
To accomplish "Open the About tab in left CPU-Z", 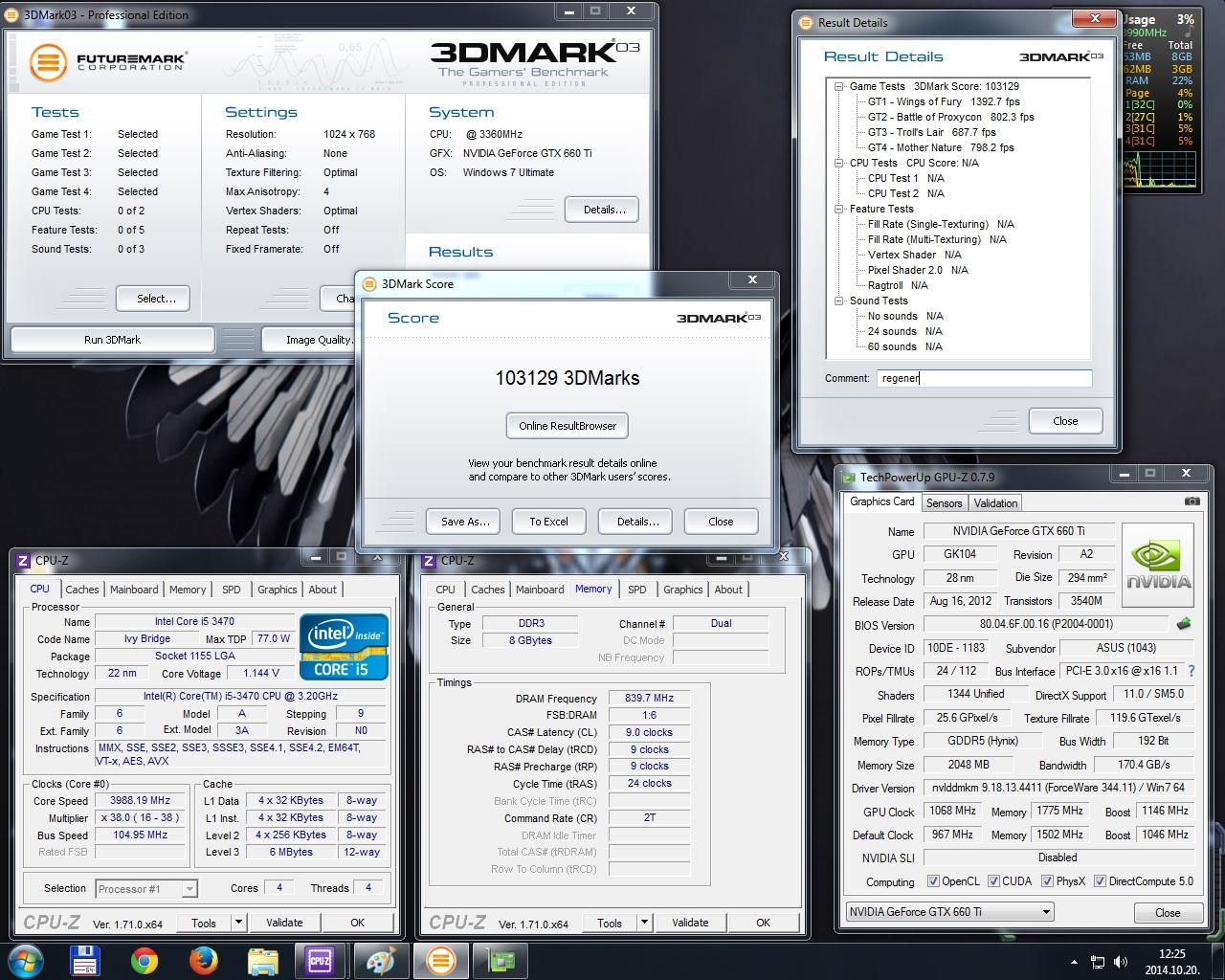I will click(323, 590).
